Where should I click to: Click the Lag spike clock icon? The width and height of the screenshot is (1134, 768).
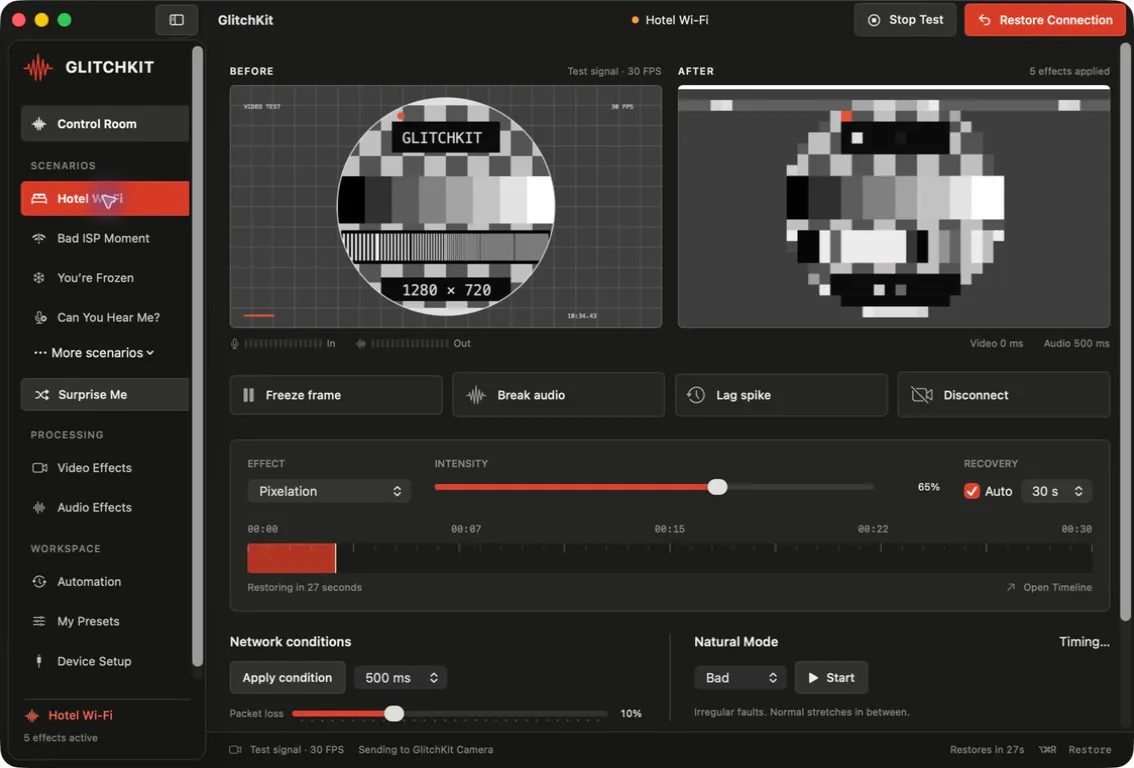click(x=696, y=395)
